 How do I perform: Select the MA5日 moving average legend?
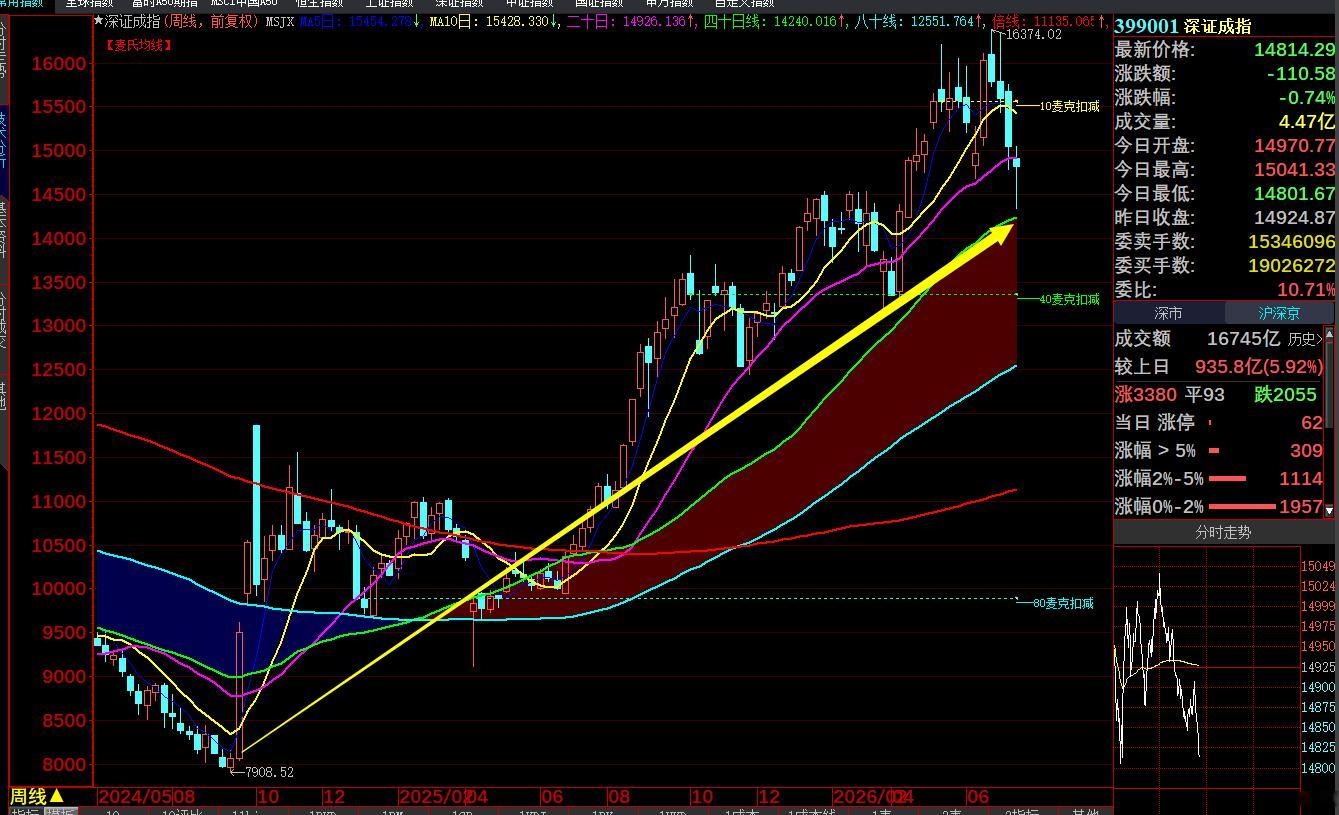click(x=360, y=21)
